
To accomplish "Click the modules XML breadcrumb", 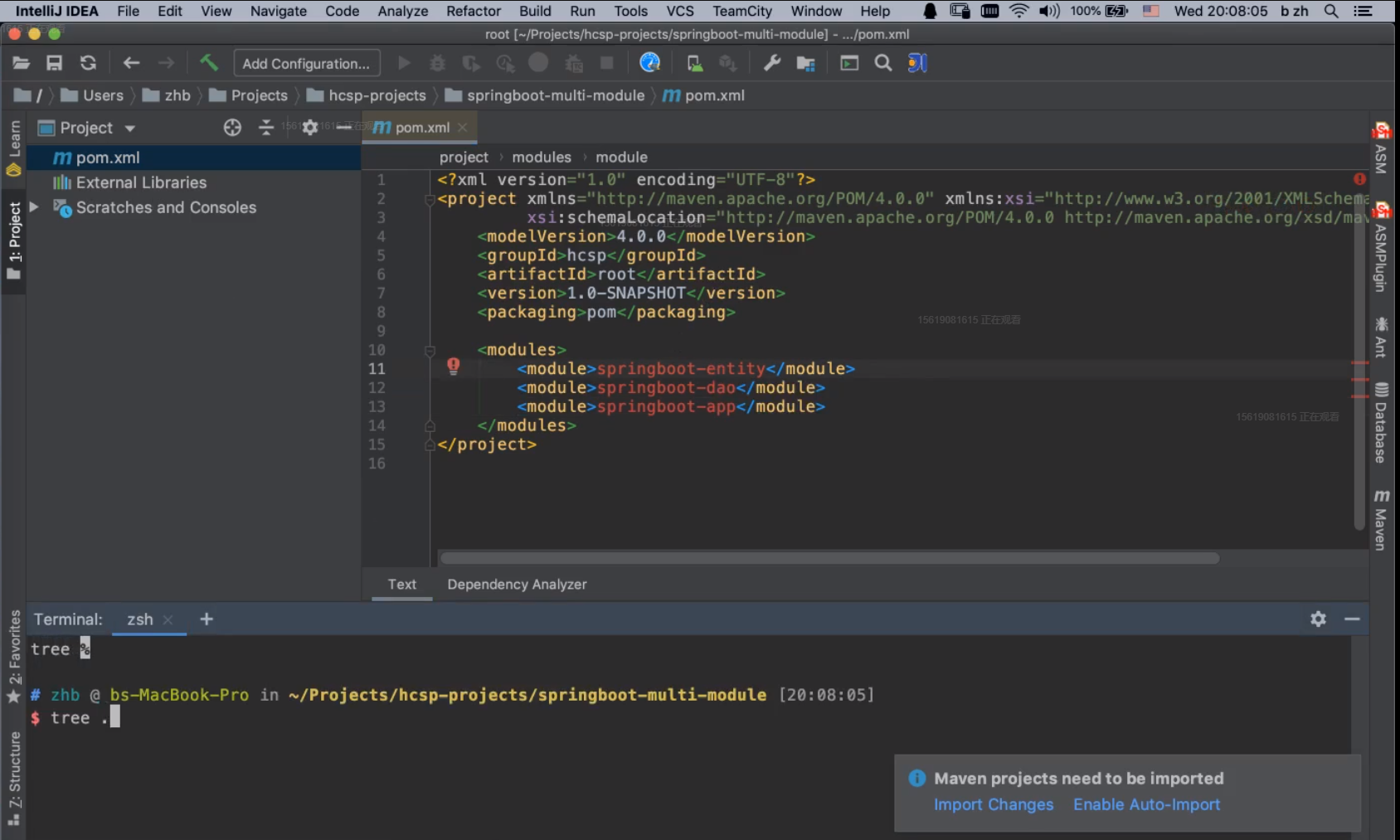I will click(542, 157).
